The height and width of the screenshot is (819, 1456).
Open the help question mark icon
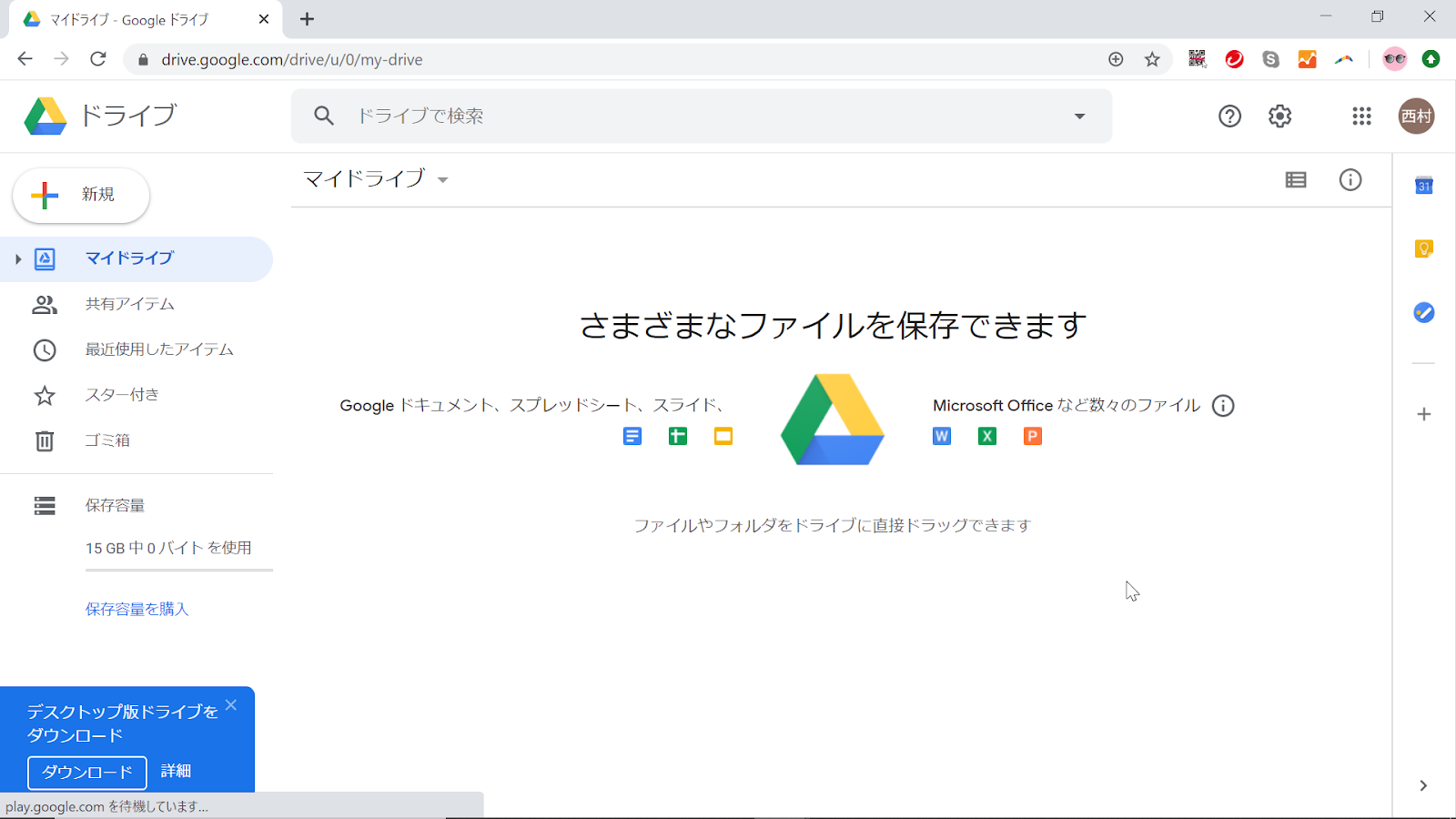[x=1229, y=116]
